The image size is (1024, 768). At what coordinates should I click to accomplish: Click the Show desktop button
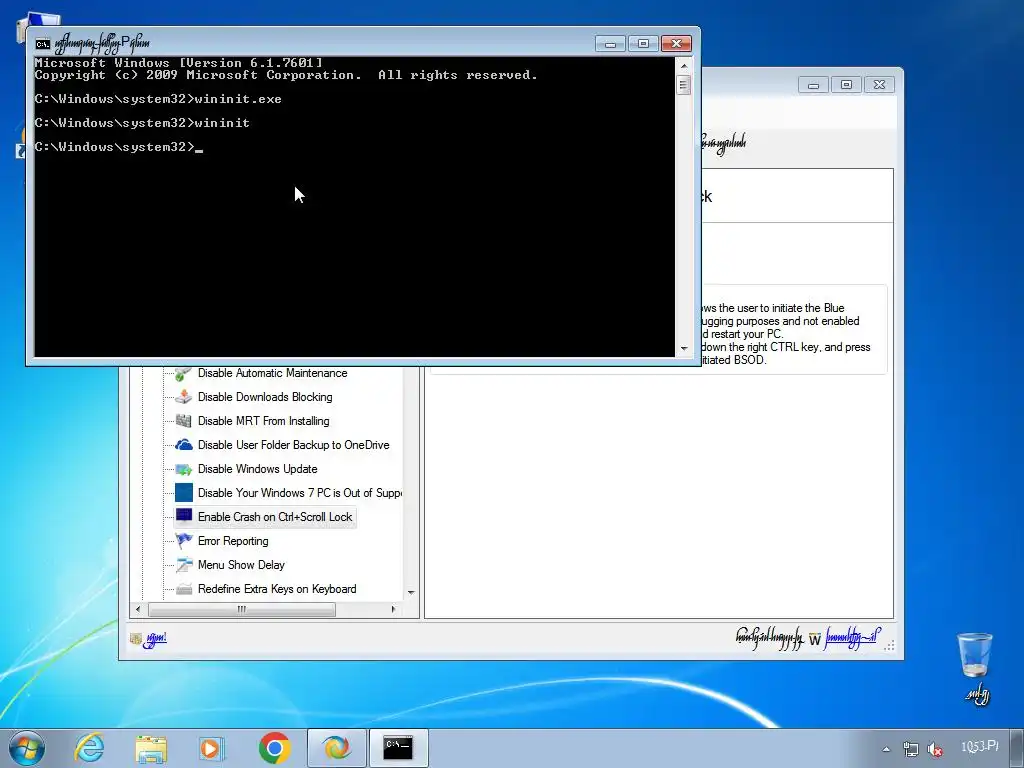coord(1017,748)
